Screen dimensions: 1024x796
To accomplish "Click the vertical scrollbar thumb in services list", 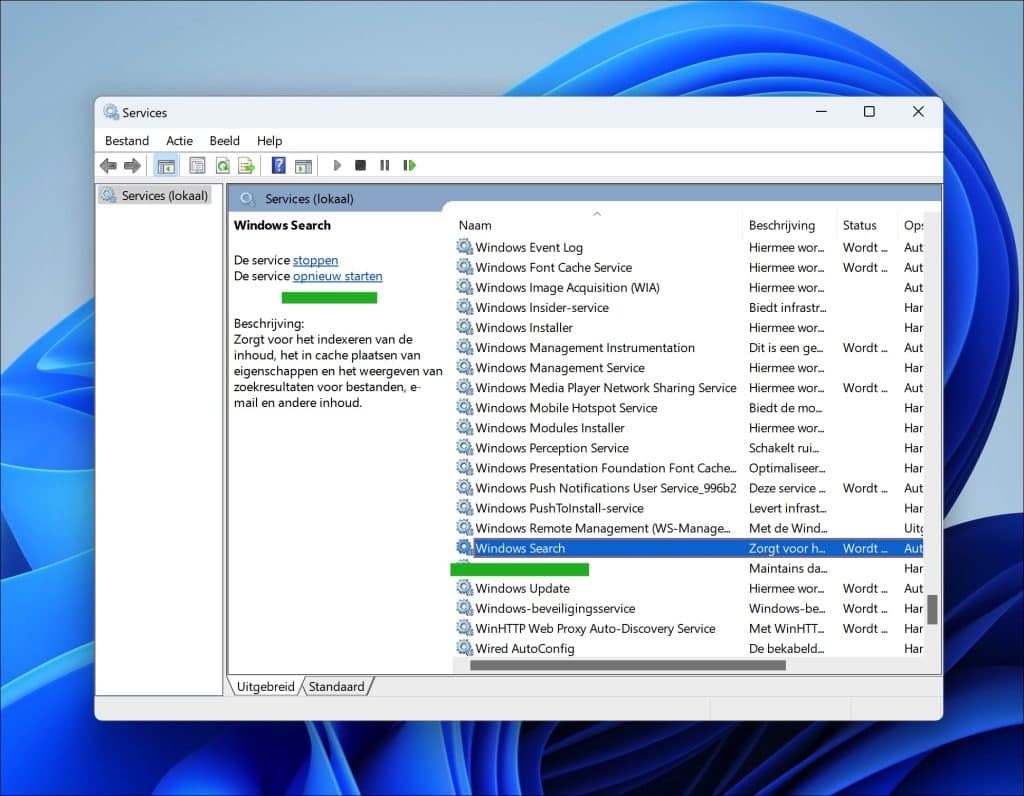I will pos(932,609).
